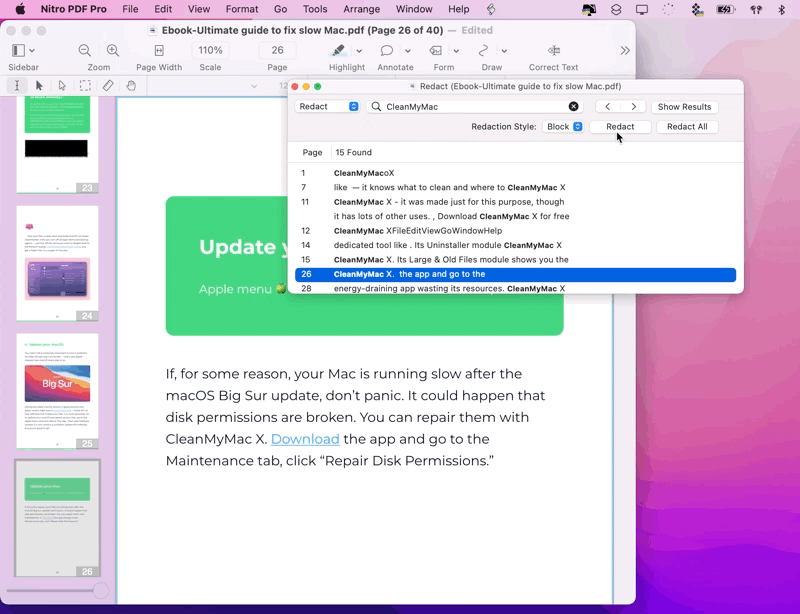Open the Help menu
Screen dimensions: 800x614
click(x=459, y=9)
